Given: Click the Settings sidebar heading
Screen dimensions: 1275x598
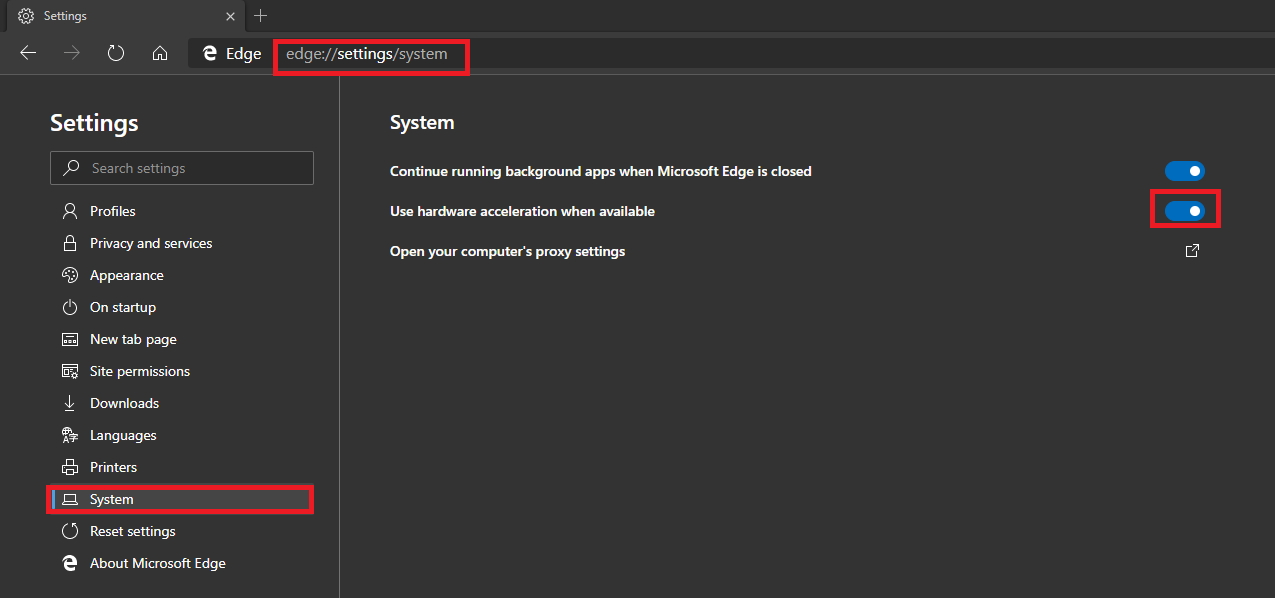Looking at the screenshot, I should coord(94,123).
